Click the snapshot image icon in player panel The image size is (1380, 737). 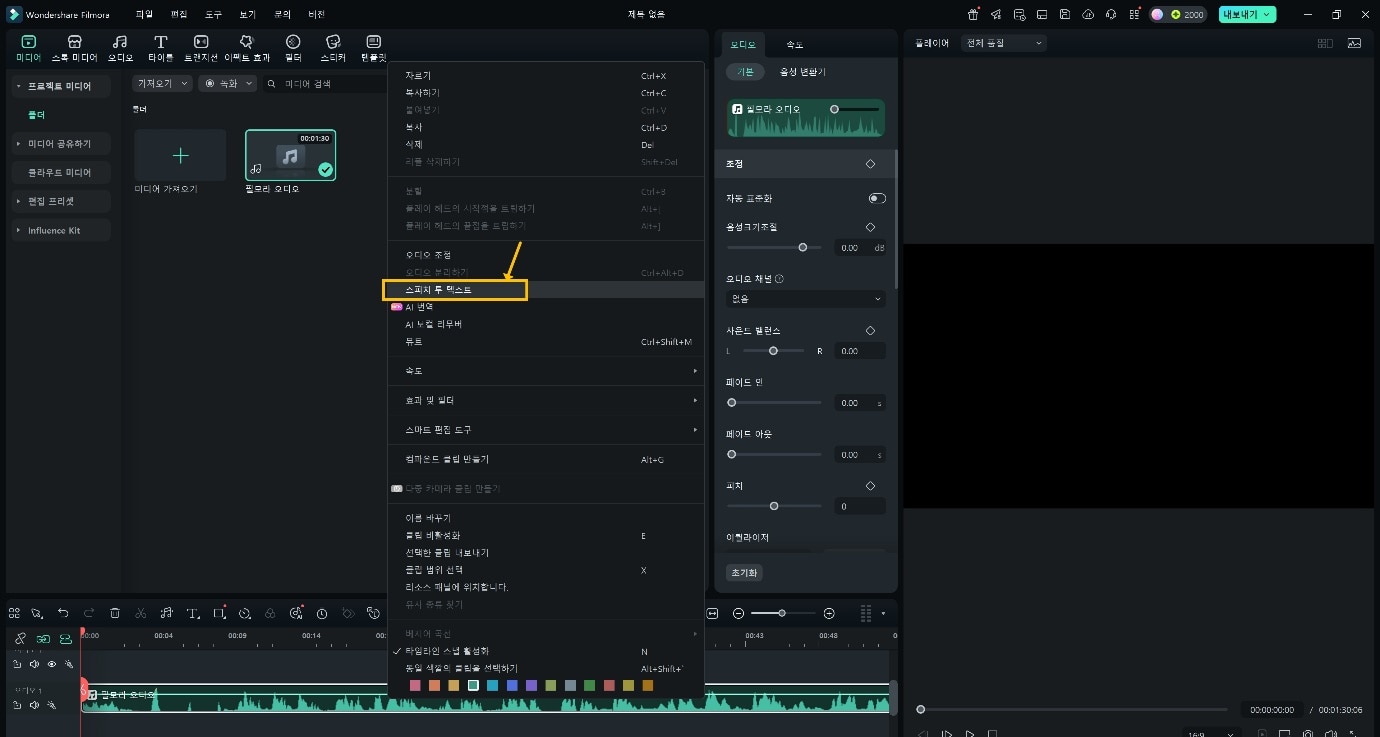click(1354, 43)
